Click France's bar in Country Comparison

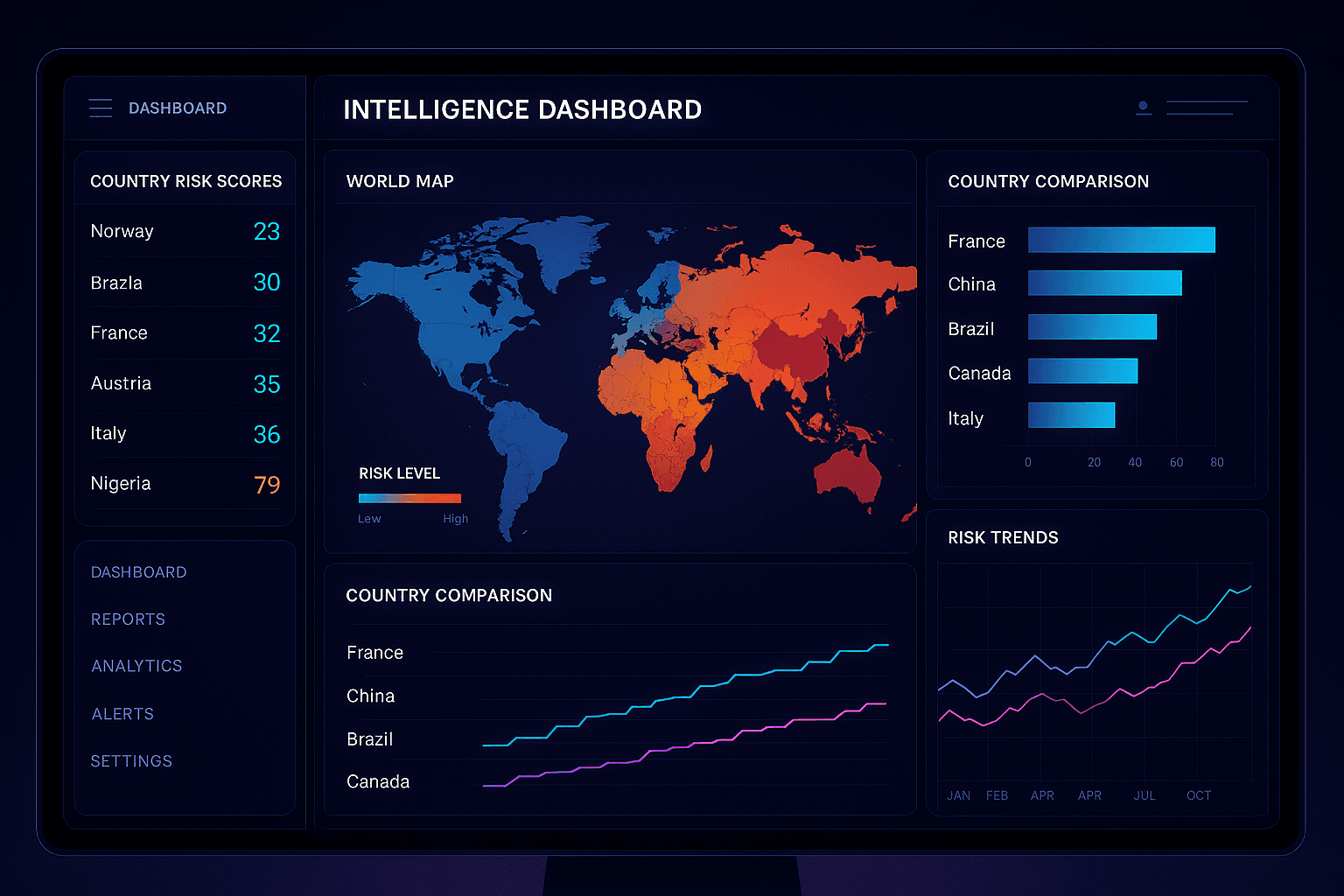[1122, 240]
